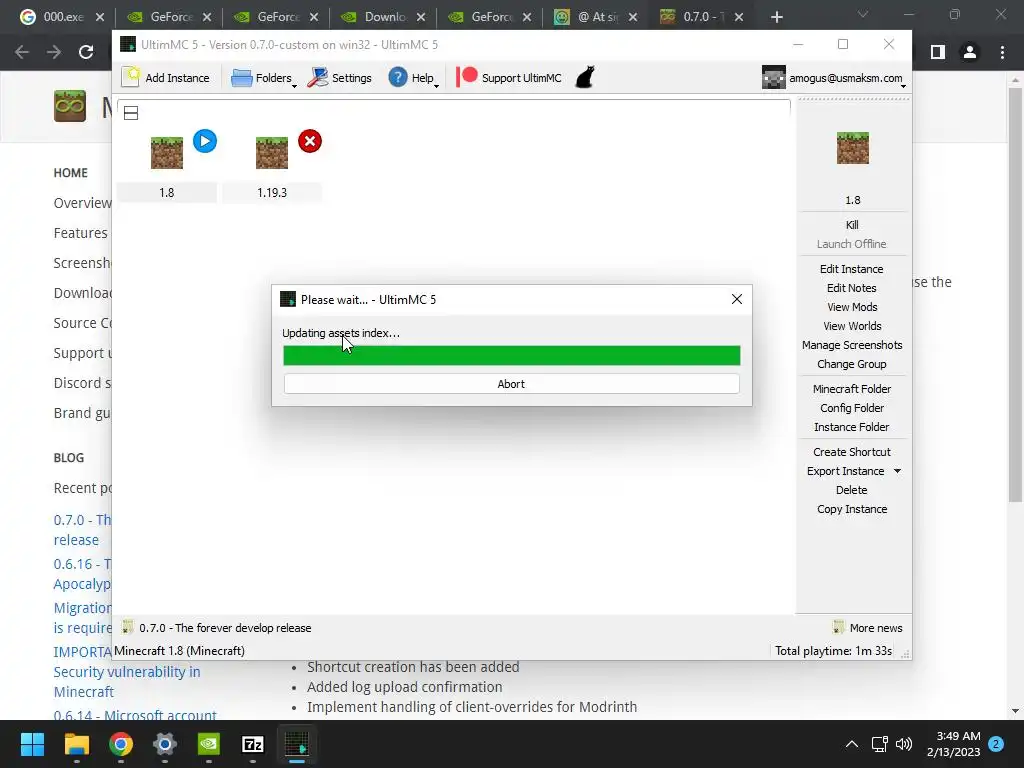
Task: Expand the Export Instance dropdown arrow
Action: [897, 471]
